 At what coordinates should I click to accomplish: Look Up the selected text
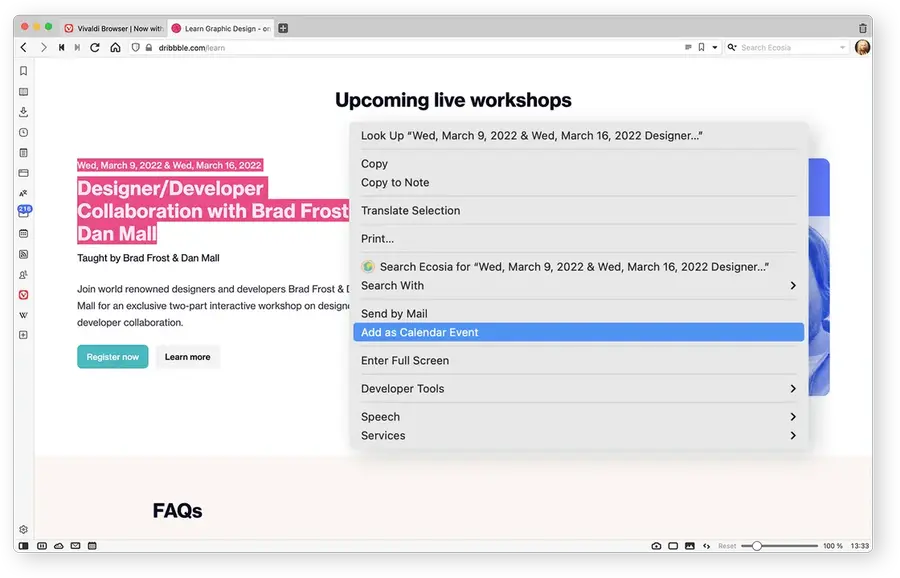click(579, 135)
